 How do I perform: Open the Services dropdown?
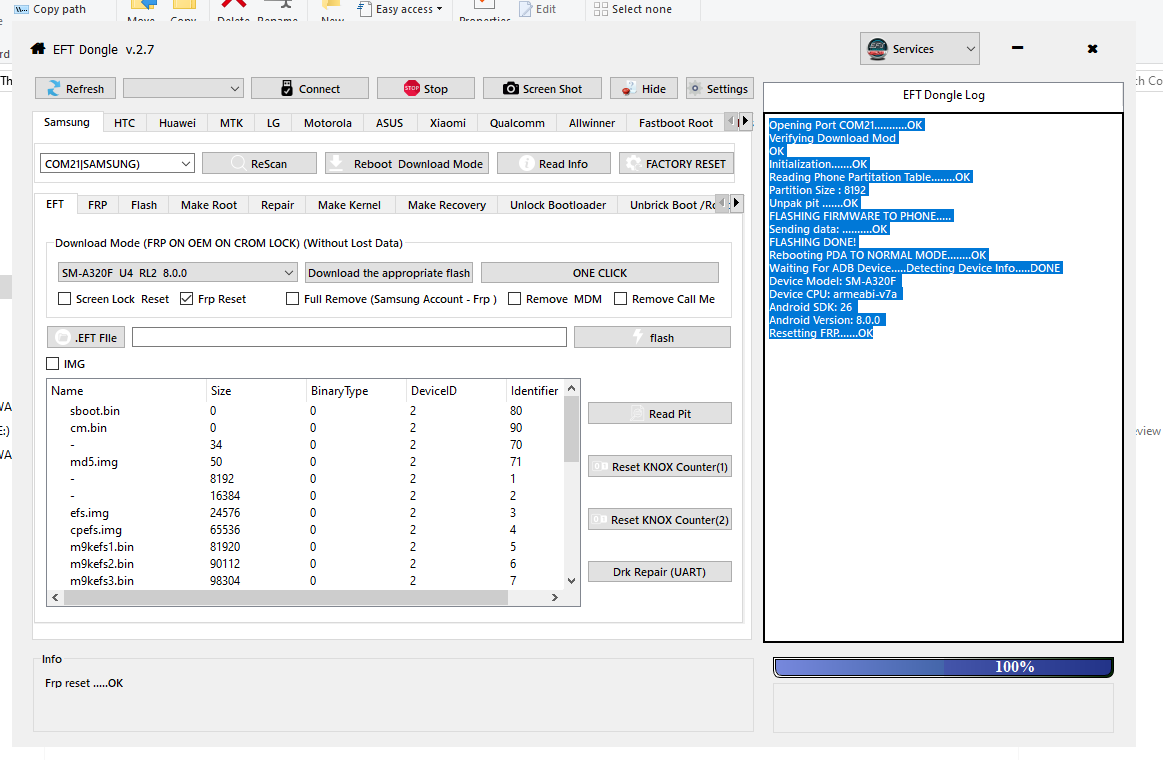[920, 49]
